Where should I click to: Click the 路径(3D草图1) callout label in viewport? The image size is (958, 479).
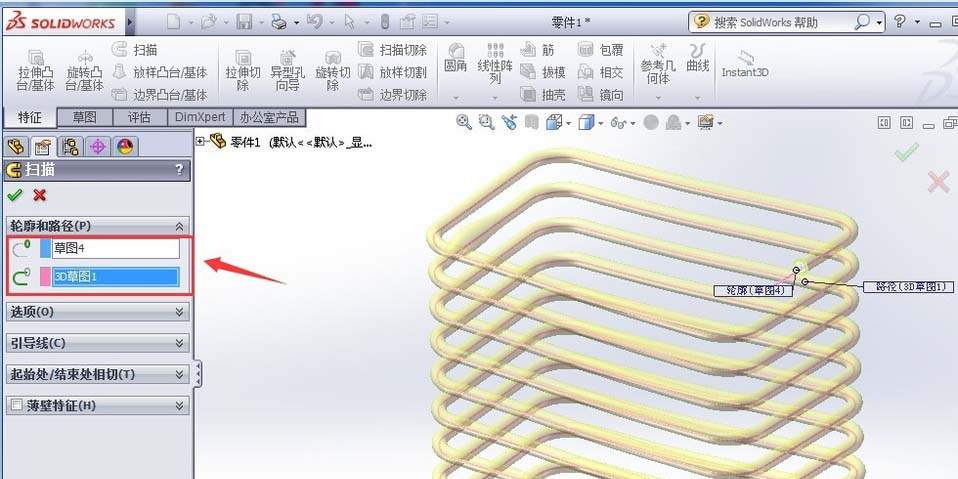(x=909, y=287)
